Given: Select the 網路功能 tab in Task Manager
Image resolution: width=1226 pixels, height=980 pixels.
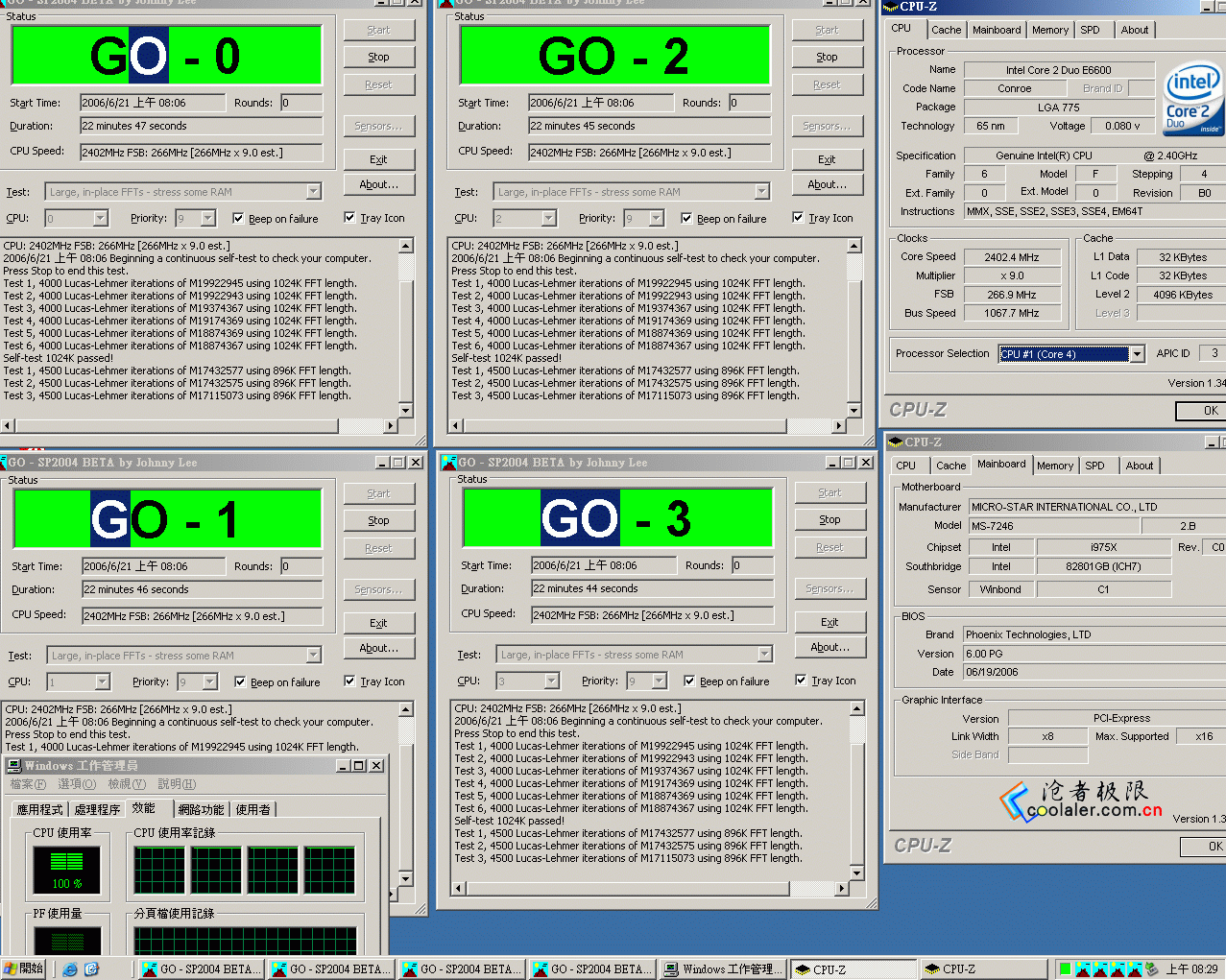Looking at the screenshot, I should (x=201, y=810).
